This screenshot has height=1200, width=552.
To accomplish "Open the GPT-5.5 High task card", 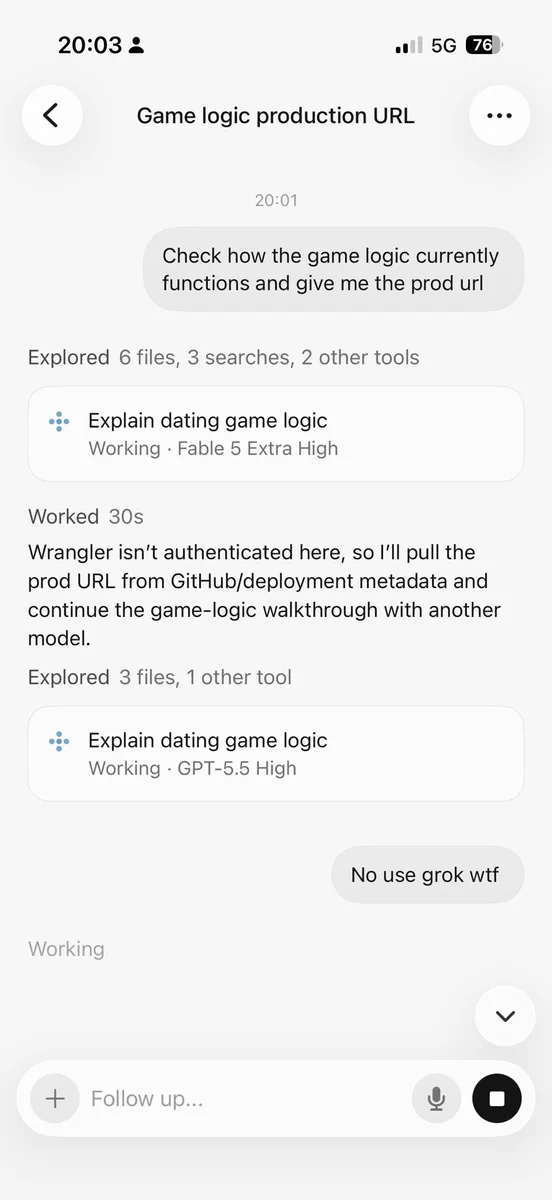I will click(276, 754).
